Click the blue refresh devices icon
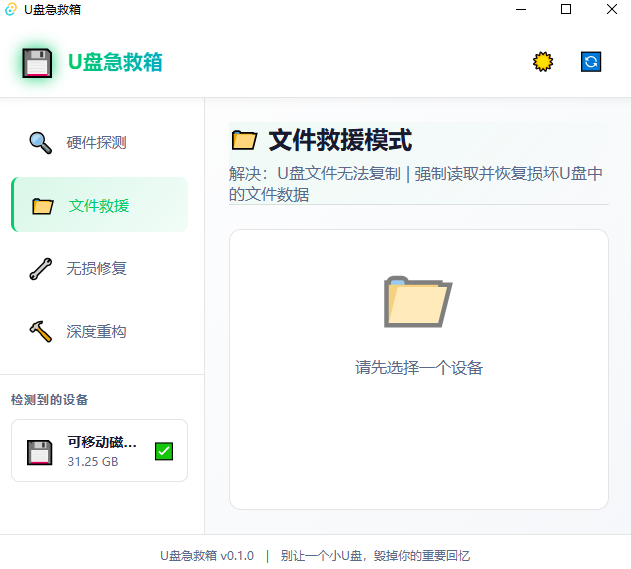Screen dimensions: 631x569 (x=591, y=62)
